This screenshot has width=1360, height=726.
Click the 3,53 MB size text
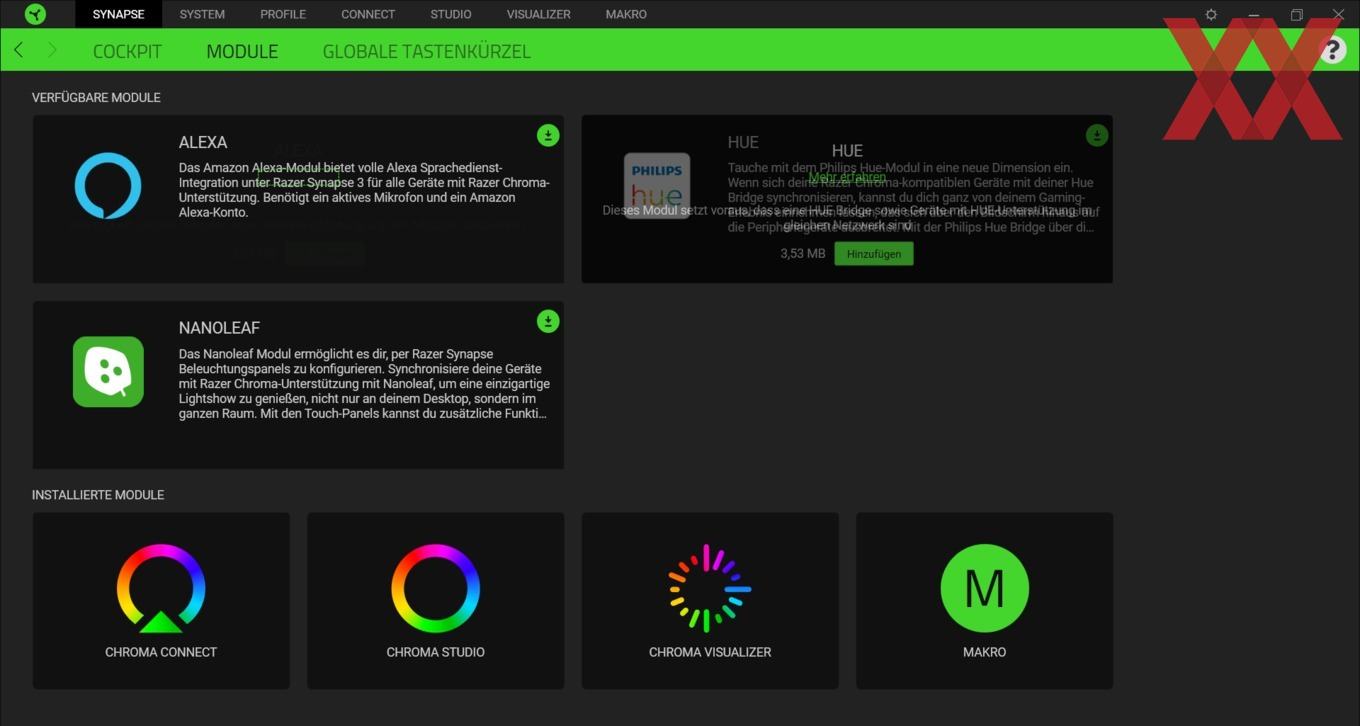click(803, 254)
